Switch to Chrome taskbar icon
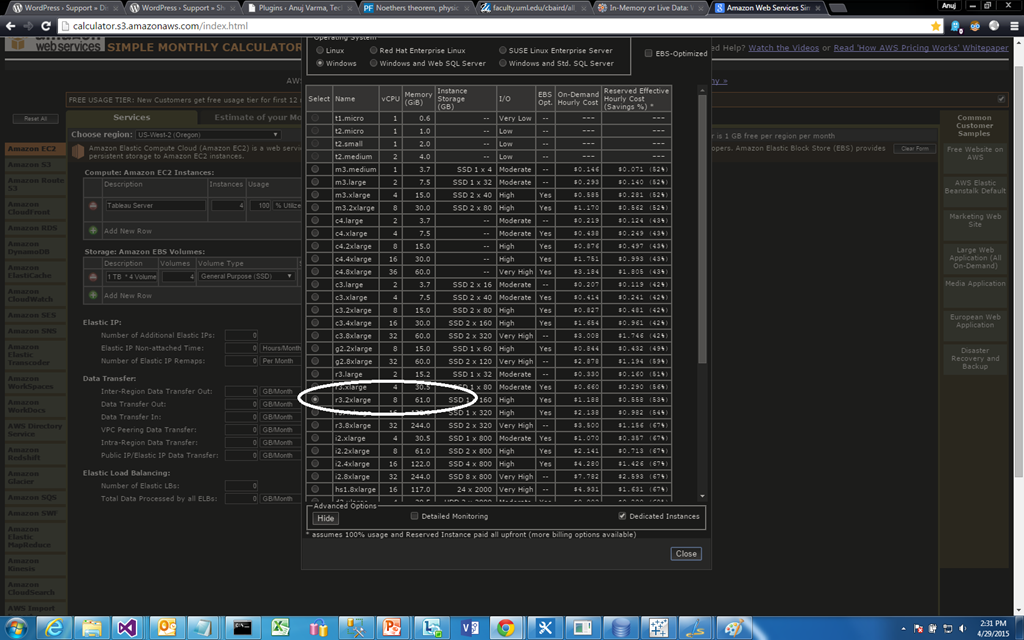Image resolution: width=1024 pixels, height=640 pixels. coord(505,628)
